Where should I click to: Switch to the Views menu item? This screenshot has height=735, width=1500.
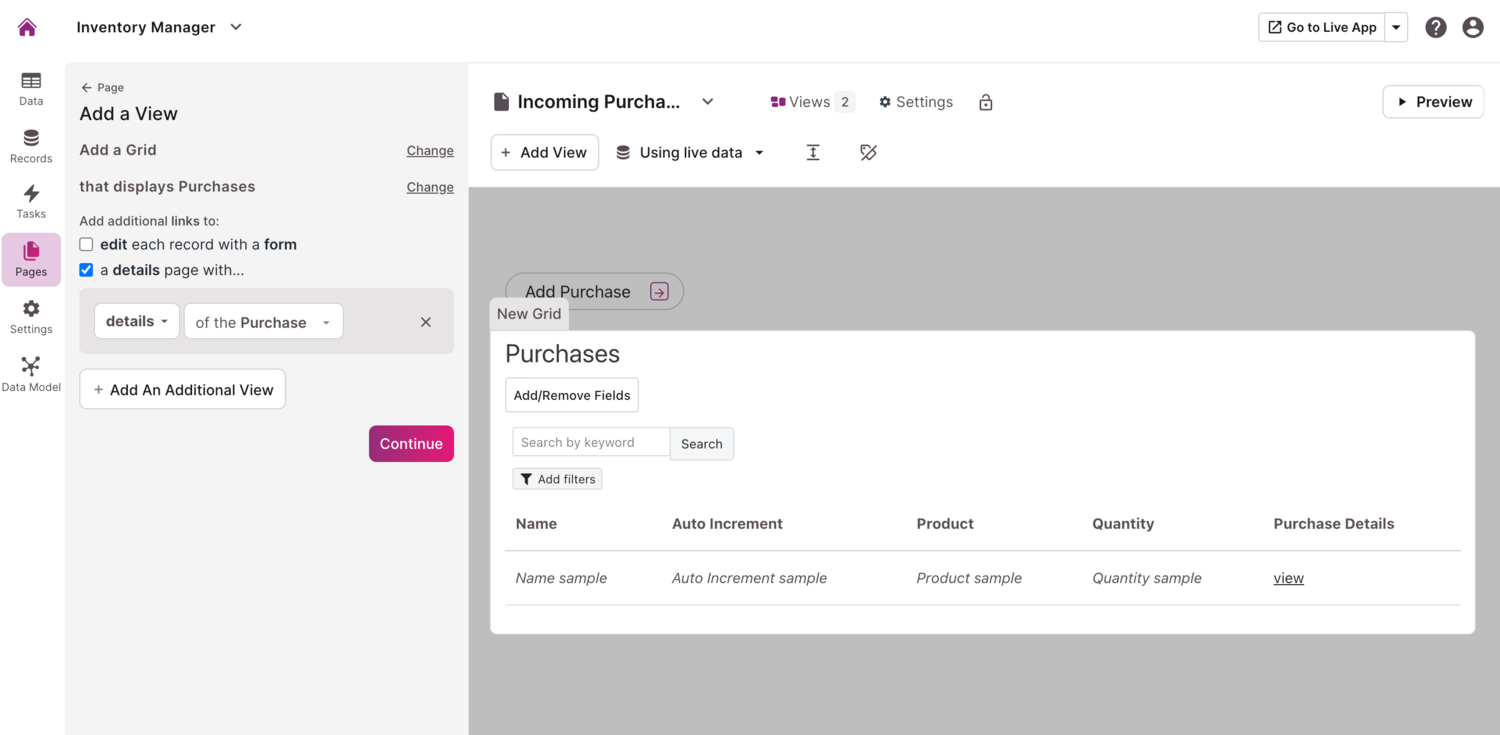[804, 101]
